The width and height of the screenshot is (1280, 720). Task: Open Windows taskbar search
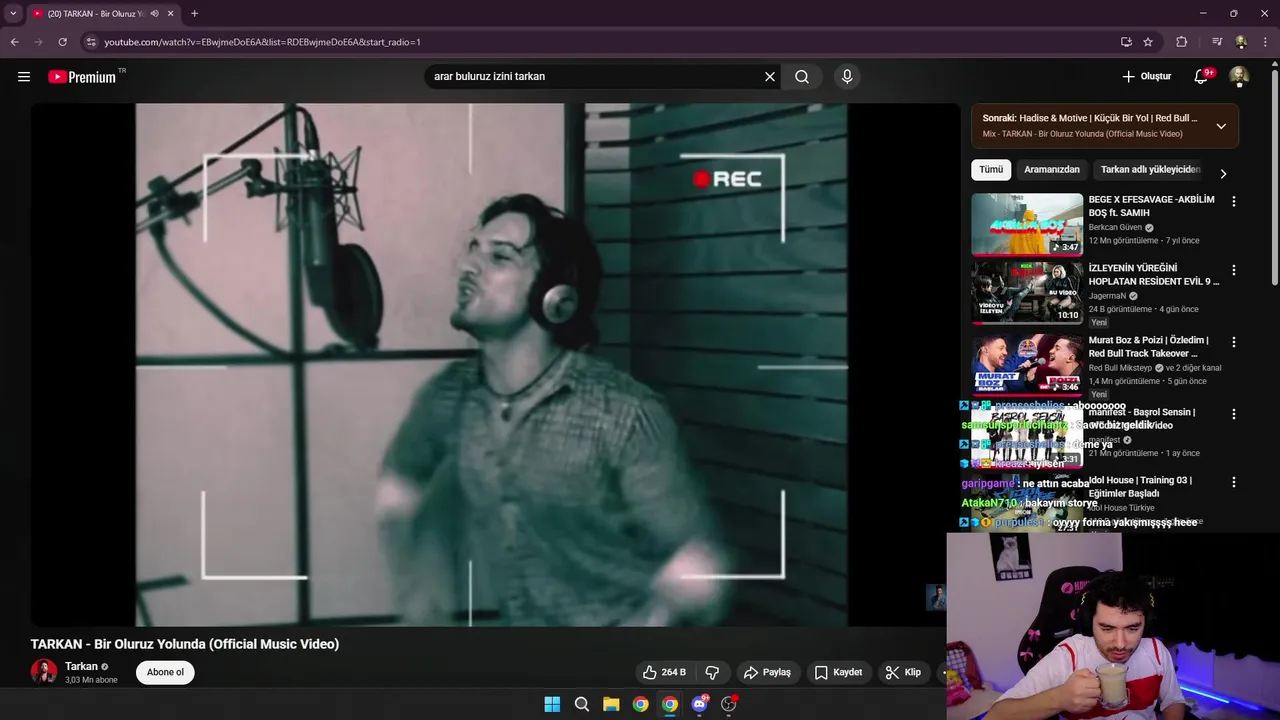pyautogui.click(x=581, y=704)
